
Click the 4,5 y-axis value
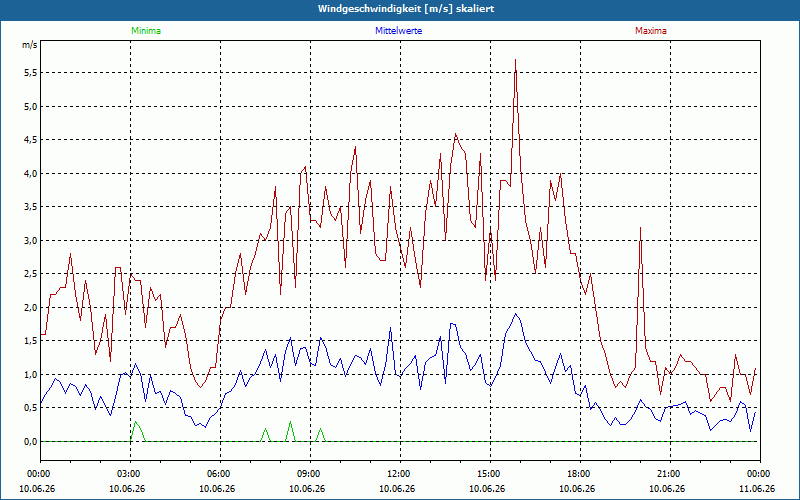coord(31,140)
